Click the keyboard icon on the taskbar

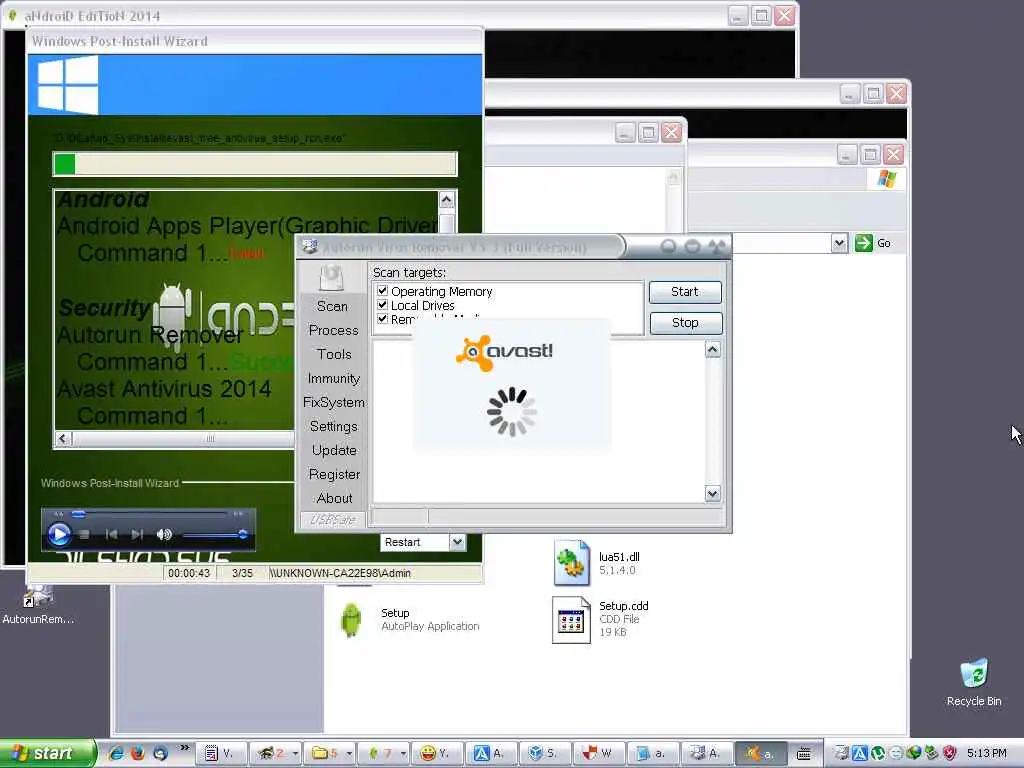point(805,754)
